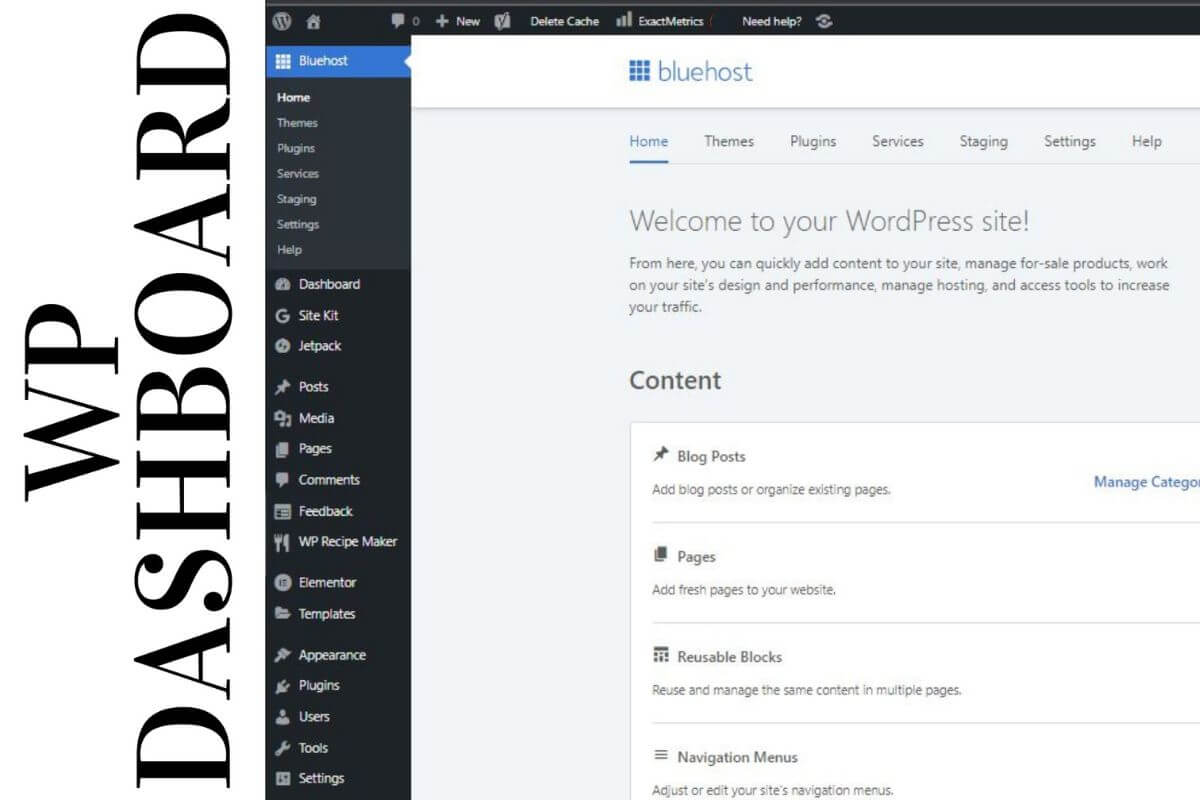Click the refresh/cache icon in admin bar
The image size is (1200, 800).
point(823,21)
